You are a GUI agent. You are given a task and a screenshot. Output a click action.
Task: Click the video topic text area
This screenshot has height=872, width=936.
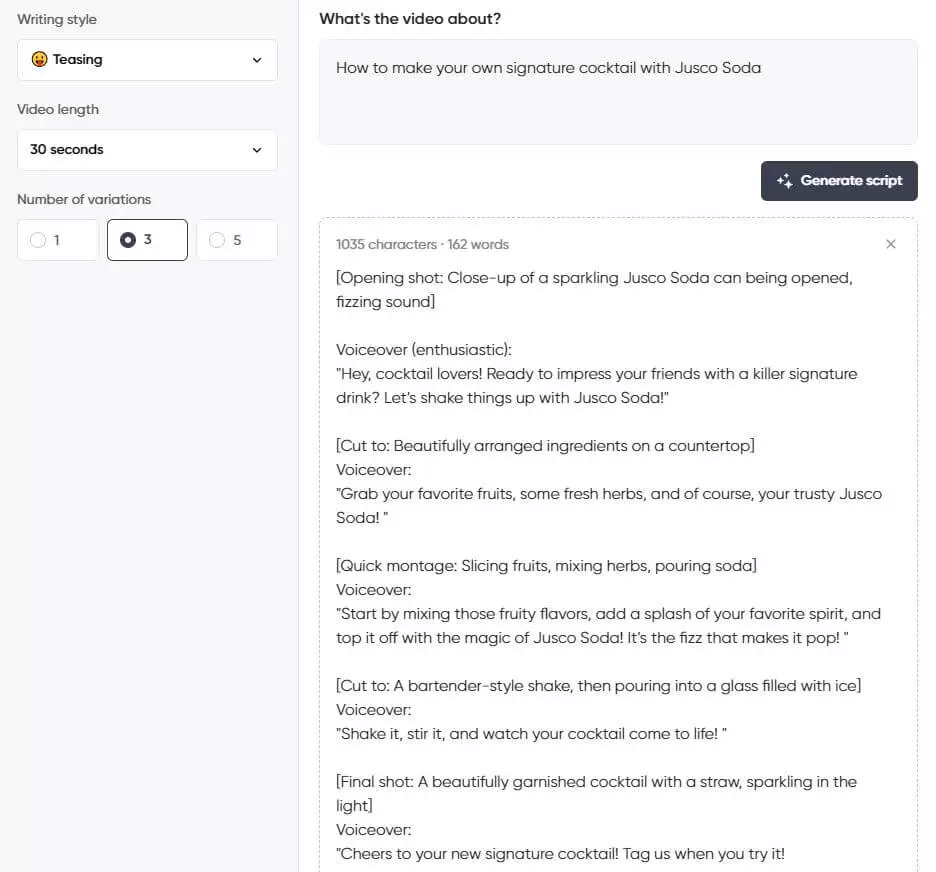[618, 92]
